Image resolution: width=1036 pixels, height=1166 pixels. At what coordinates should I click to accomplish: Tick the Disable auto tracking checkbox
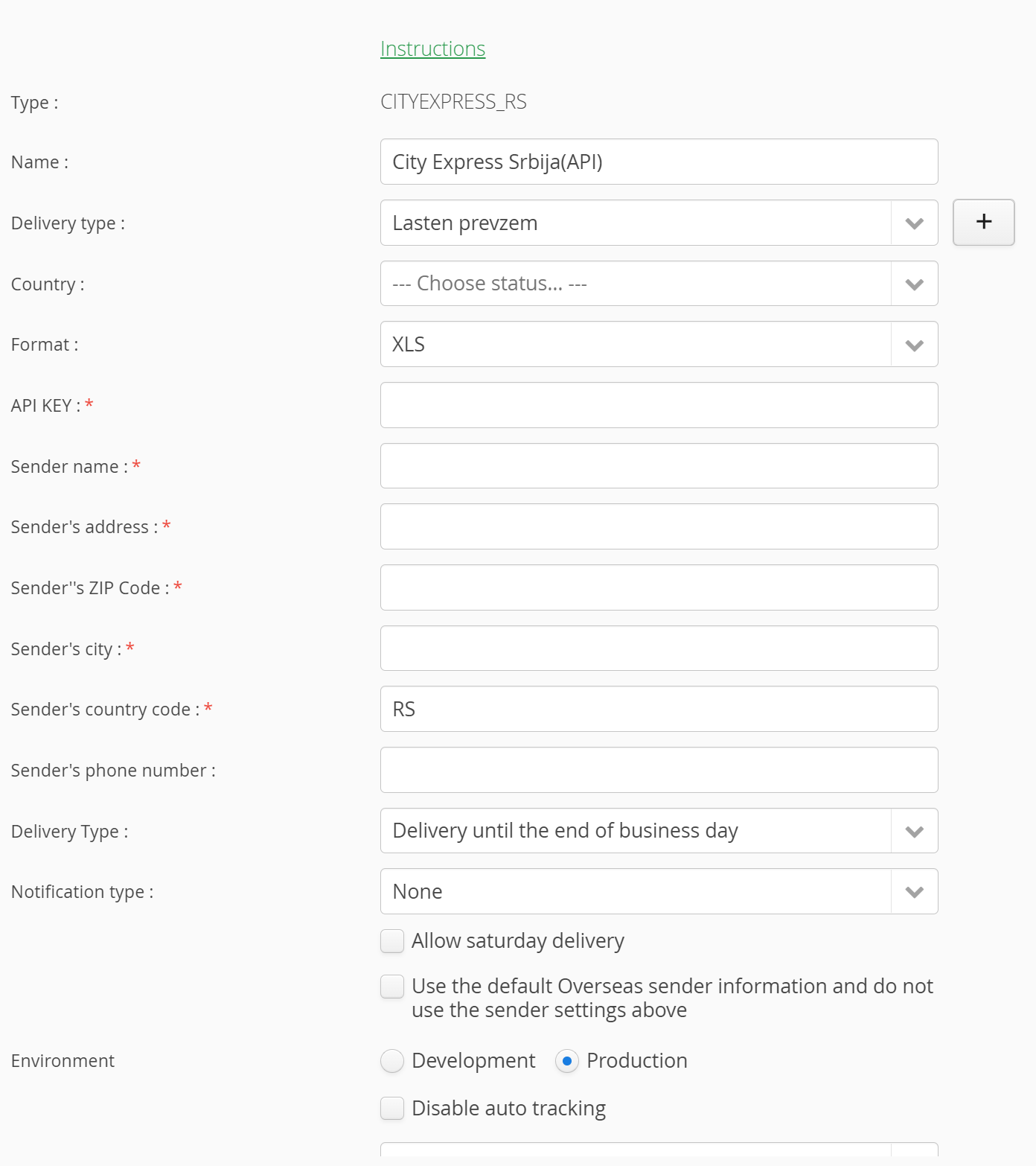[392, 1109]
